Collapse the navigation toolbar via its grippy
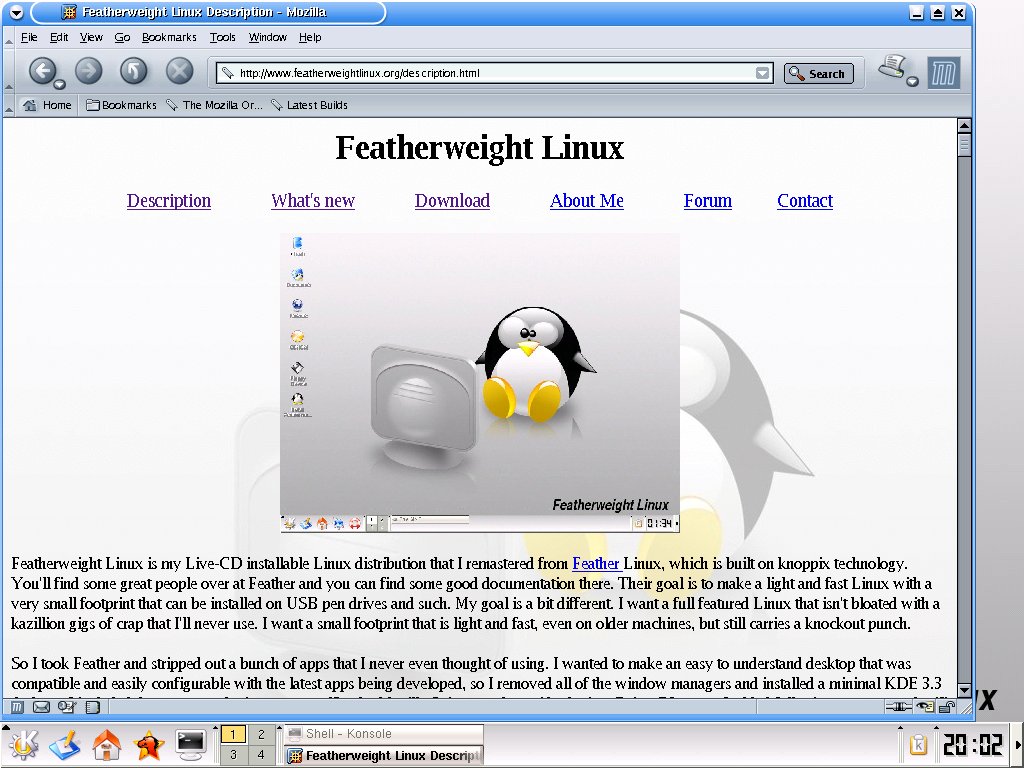This screenshot has height=768, width=1024. 8,71
